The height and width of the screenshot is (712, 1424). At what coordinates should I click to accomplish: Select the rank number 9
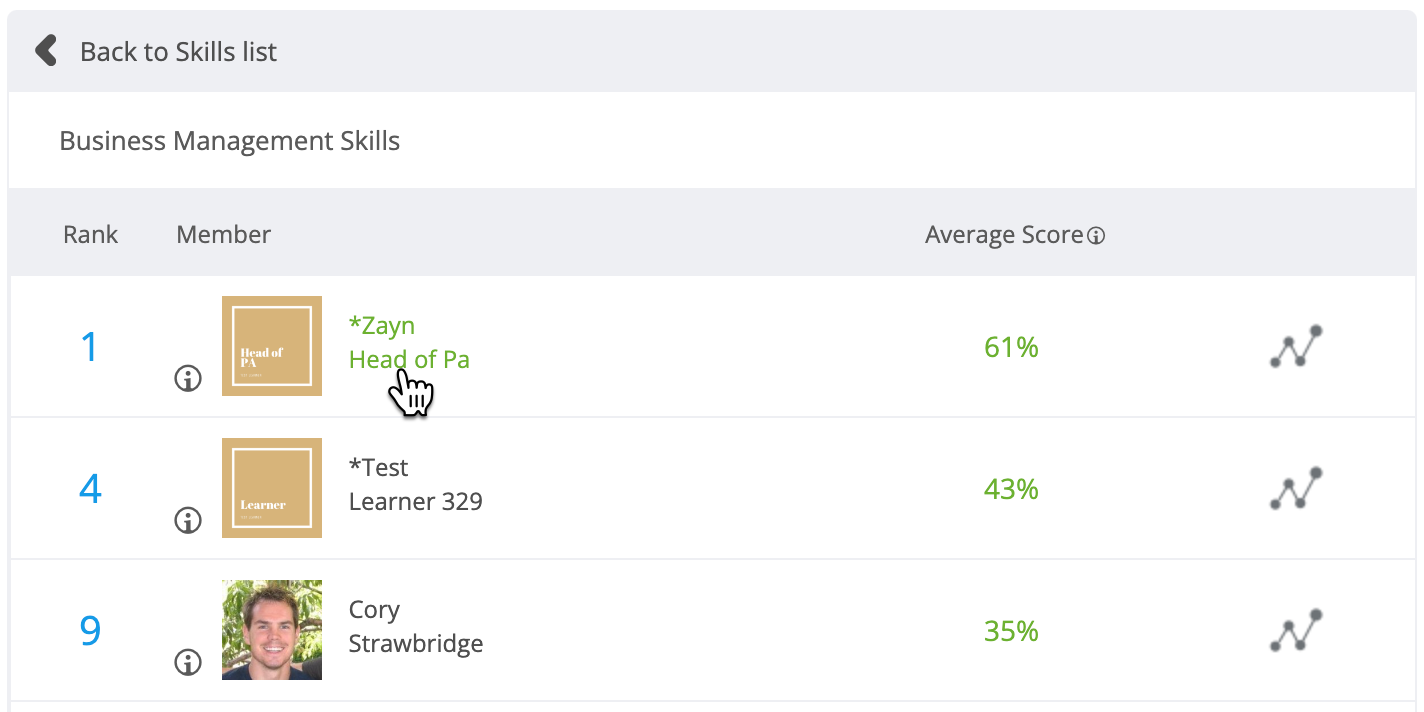point(90,631)
